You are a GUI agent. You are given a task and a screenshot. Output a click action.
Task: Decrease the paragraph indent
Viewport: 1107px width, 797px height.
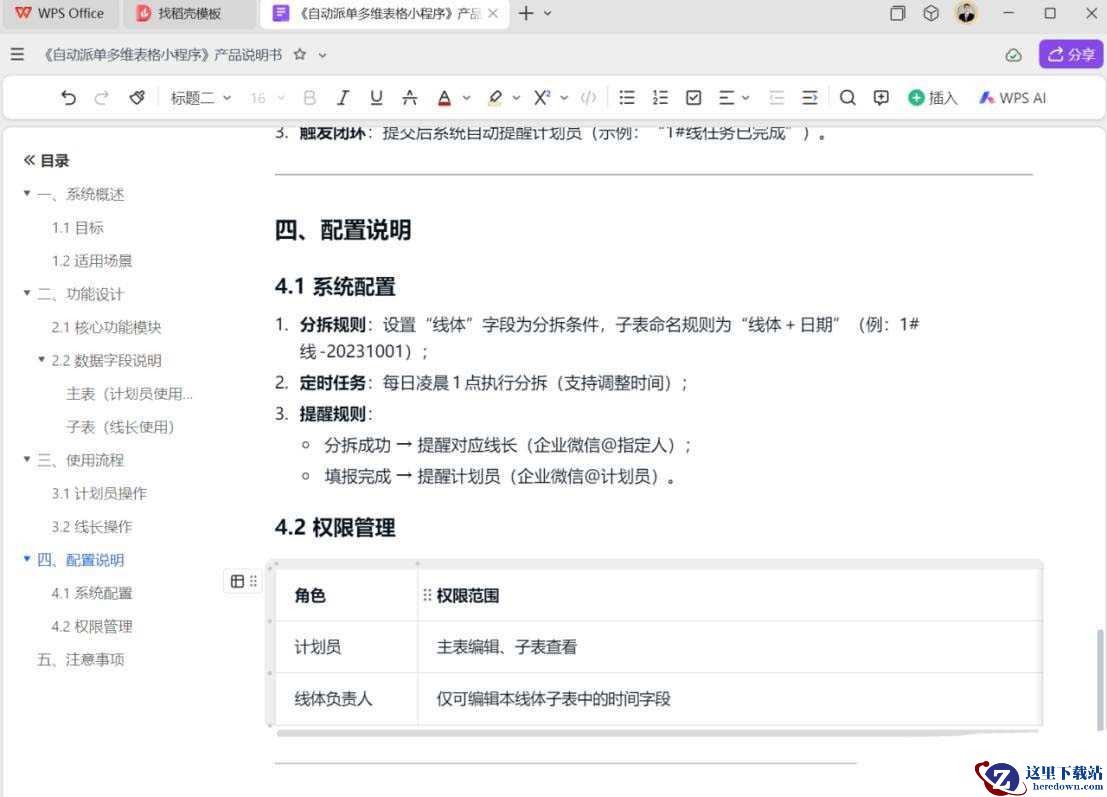pos(777,97)
